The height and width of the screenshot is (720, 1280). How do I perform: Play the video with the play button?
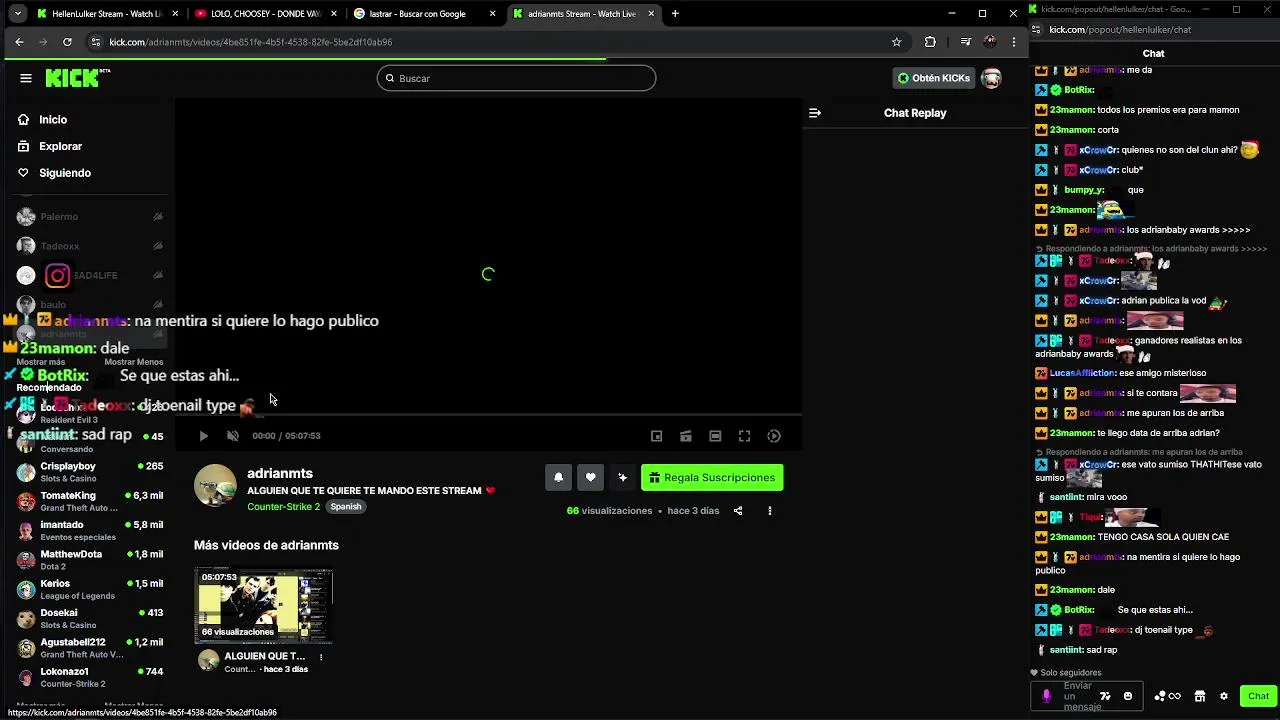(x=203, y=436)
